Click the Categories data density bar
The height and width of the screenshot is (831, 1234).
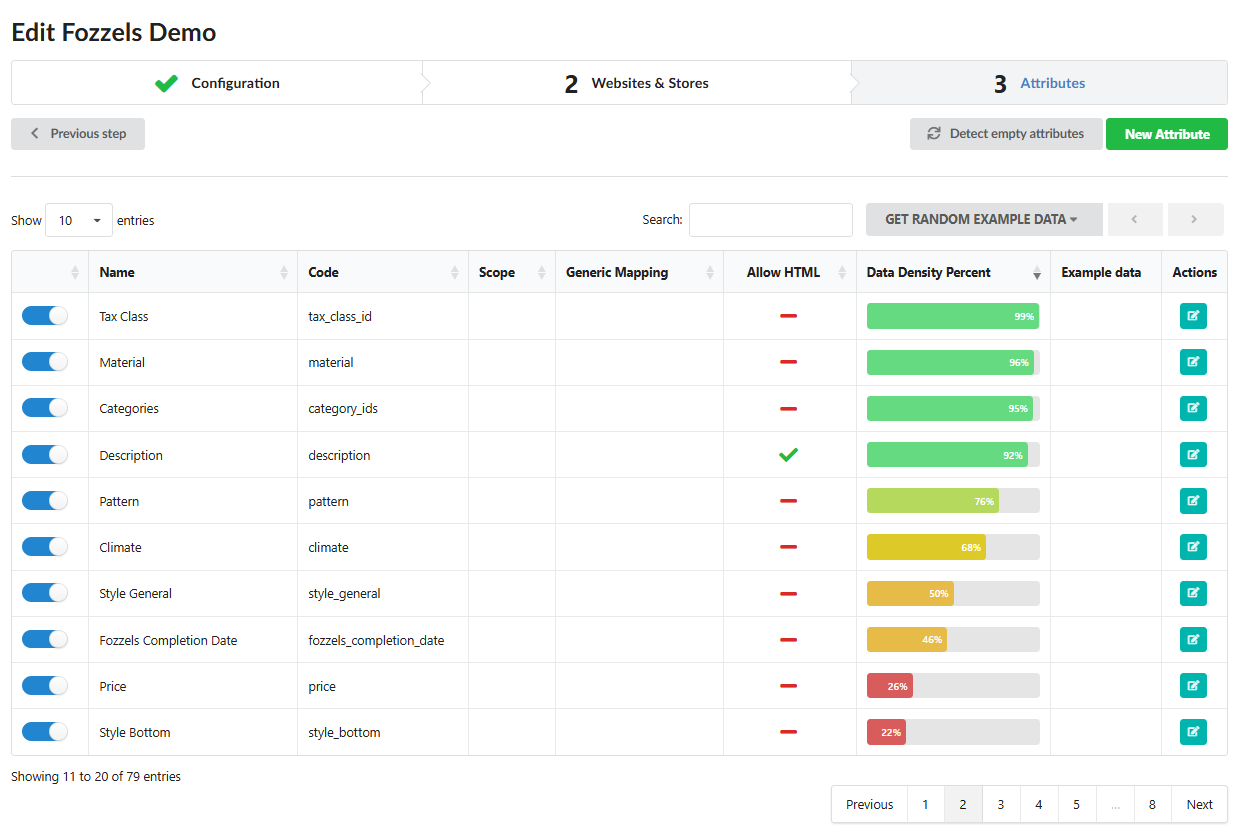pos(953,408)
